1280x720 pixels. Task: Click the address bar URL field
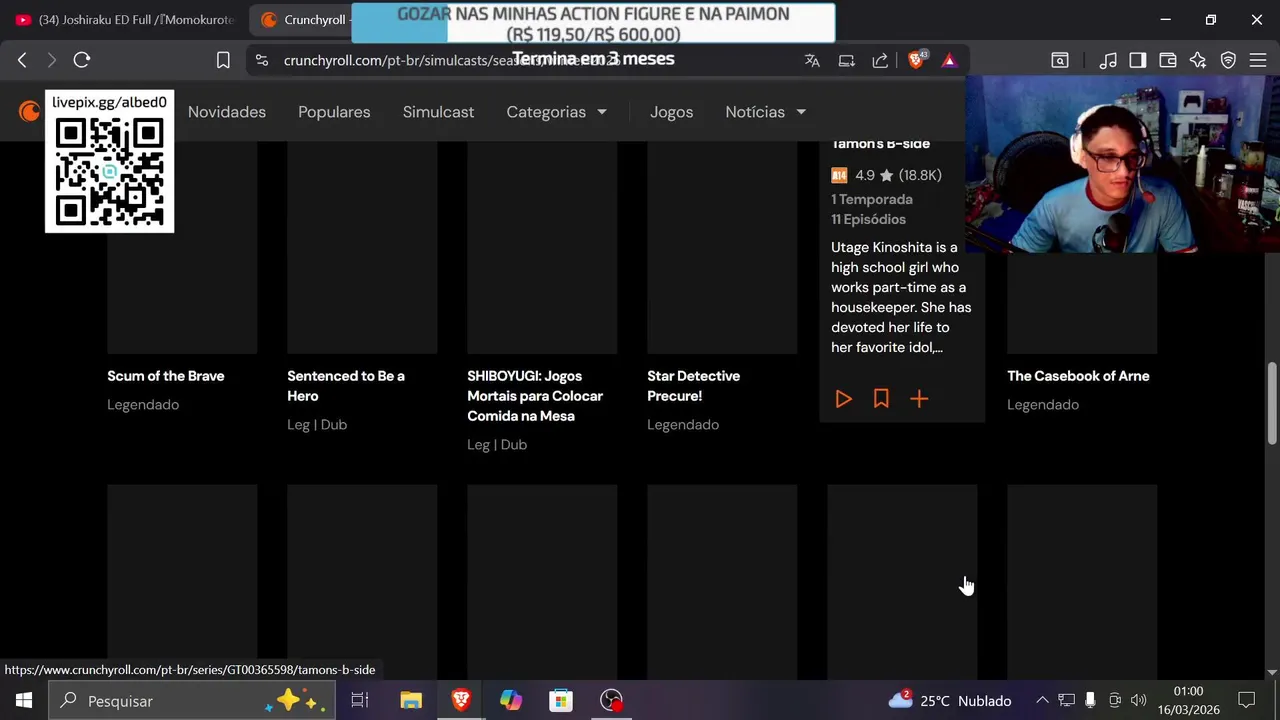point(520,60)
